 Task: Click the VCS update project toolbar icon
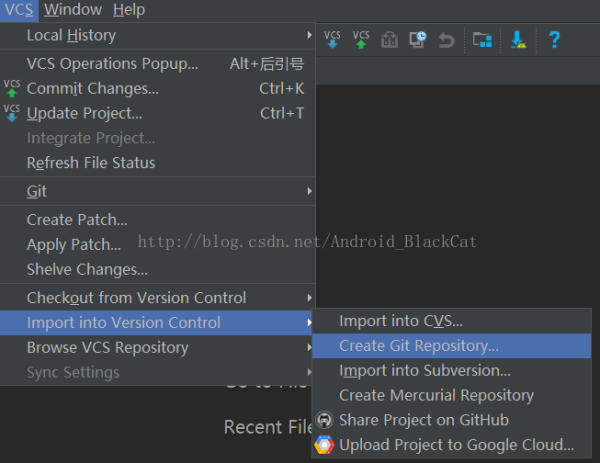point(333,39)
